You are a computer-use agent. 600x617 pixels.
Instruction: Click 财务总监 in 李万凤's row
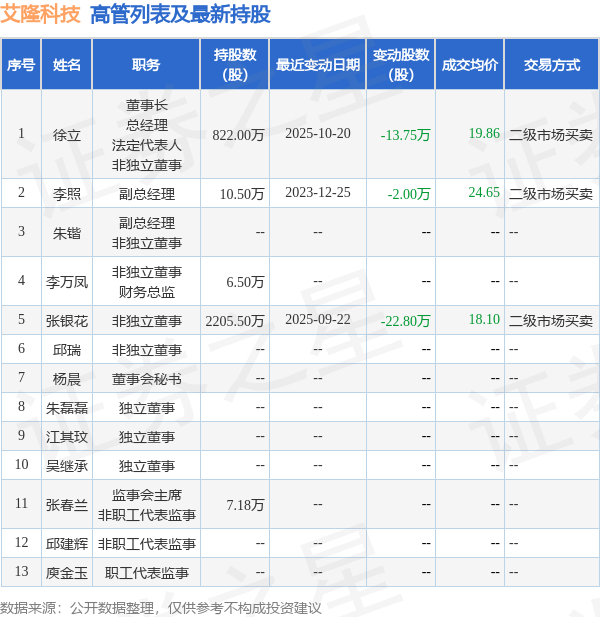146,292
